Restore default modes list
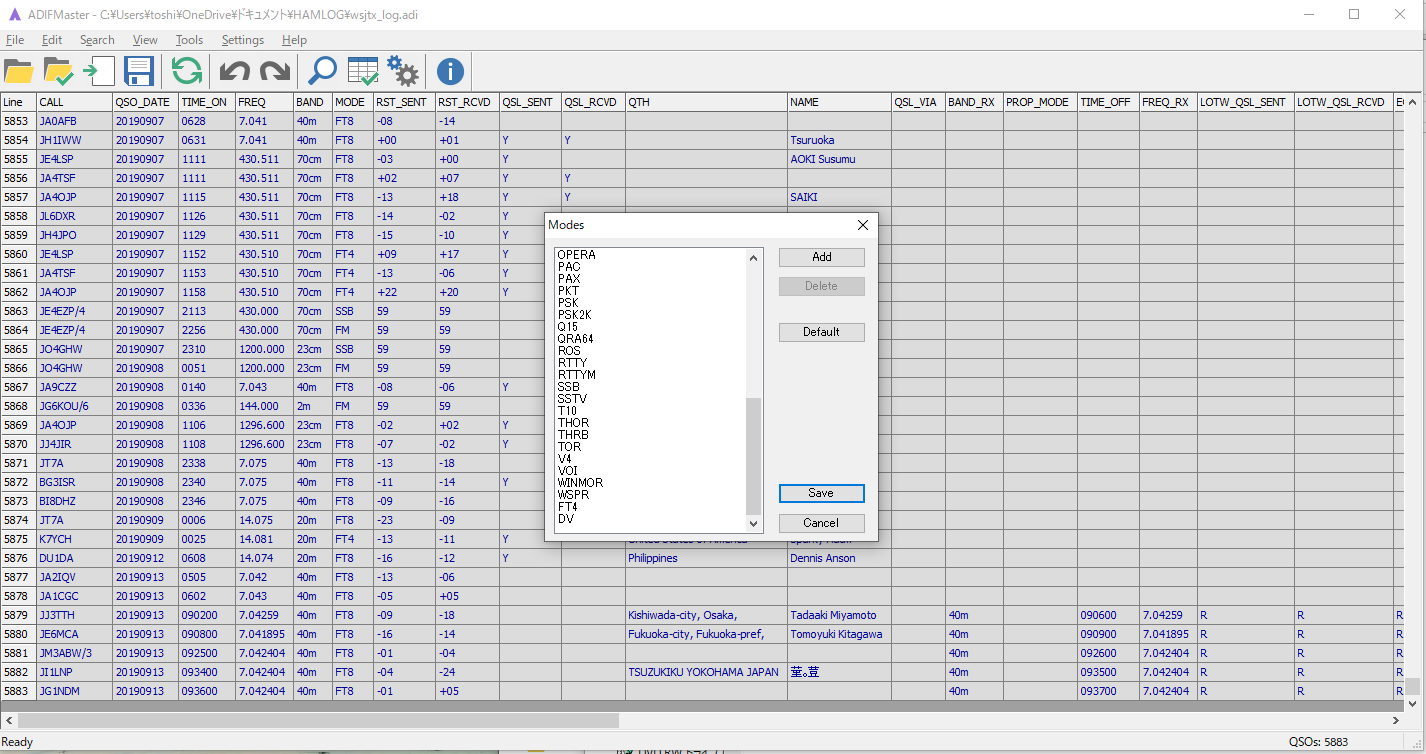 [821, 331]
